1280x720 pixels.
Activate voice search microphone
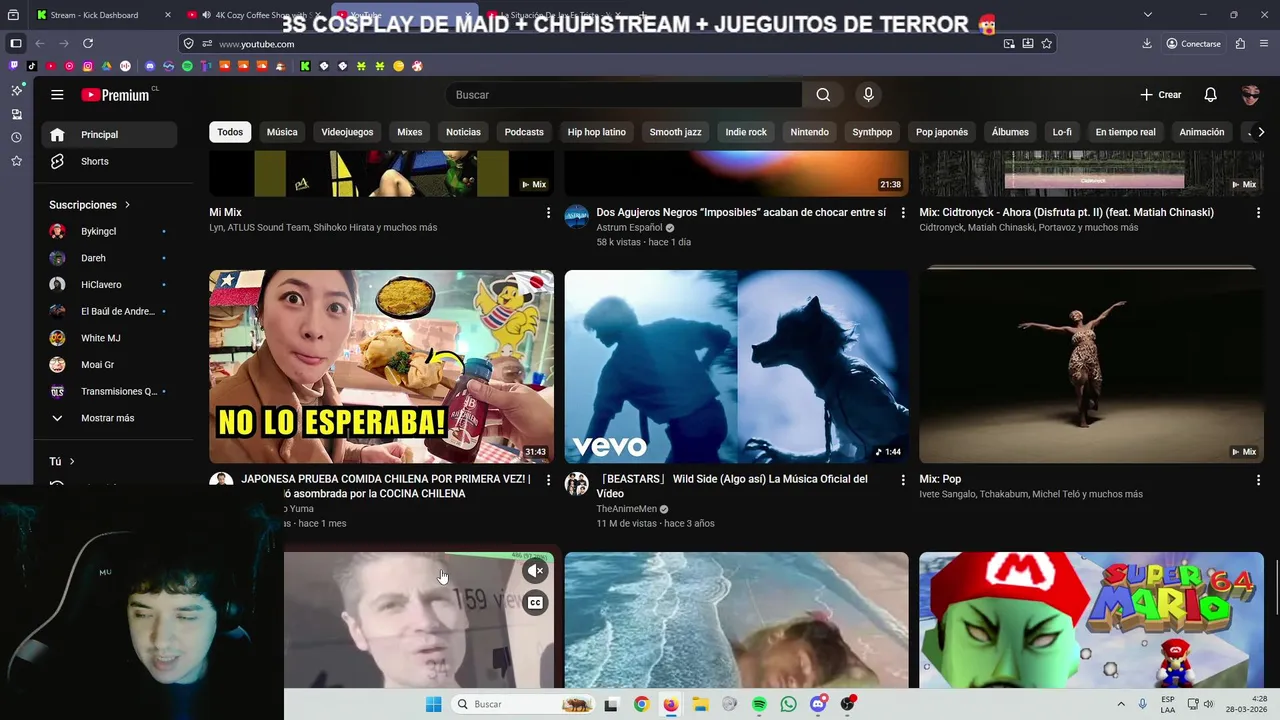(868, 95)
